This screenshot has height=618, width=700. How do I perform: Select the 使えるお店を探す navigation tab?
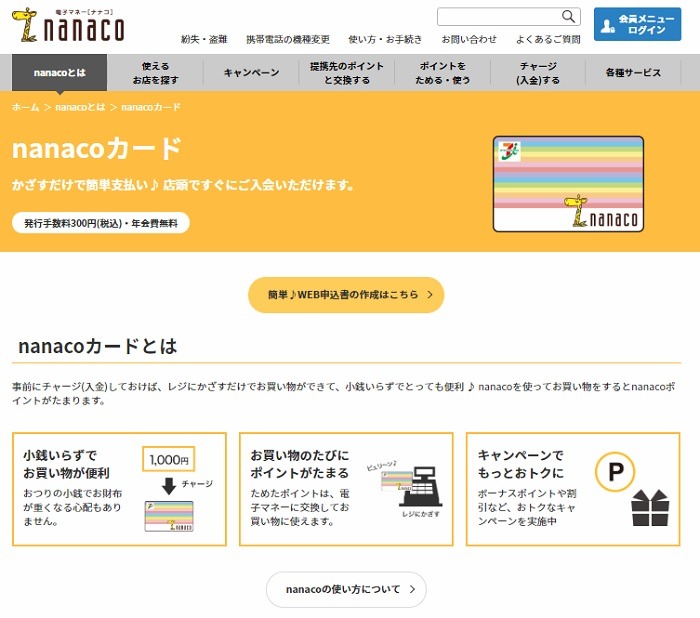pos(155,73)
